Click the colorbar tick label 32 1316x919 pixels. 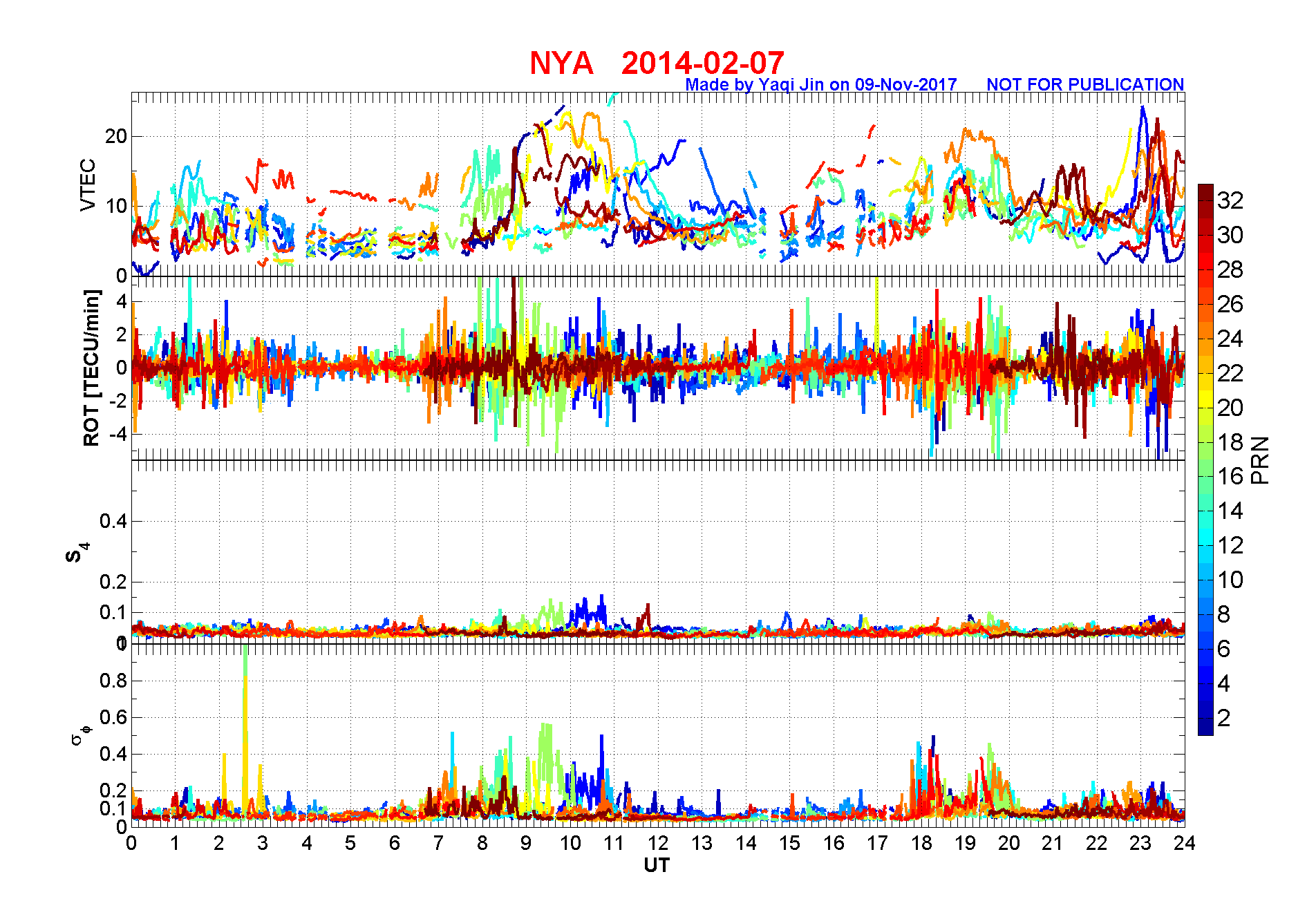point(1230,200)
